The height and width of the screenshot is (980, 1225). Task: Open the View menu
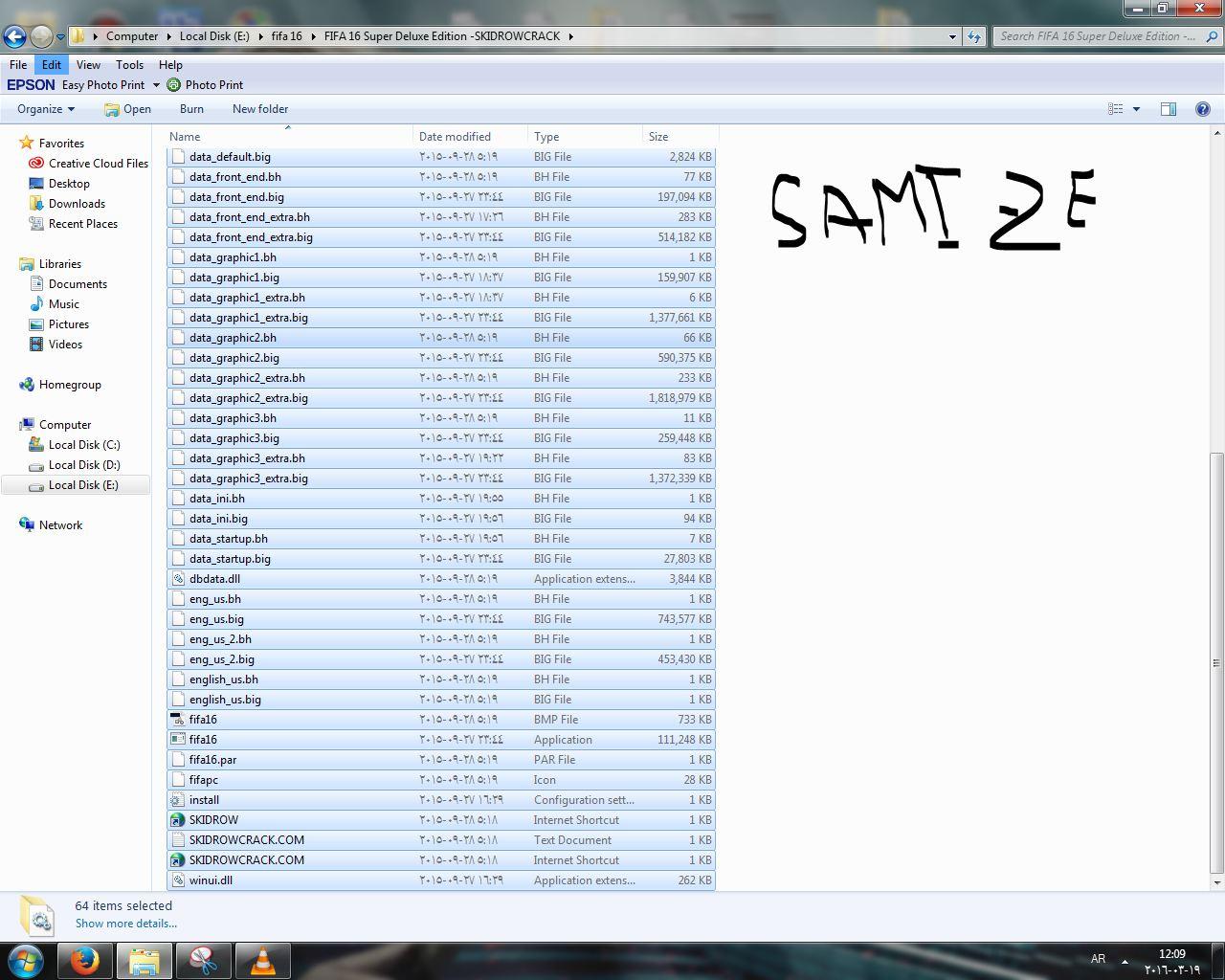[x=88, y=65]
